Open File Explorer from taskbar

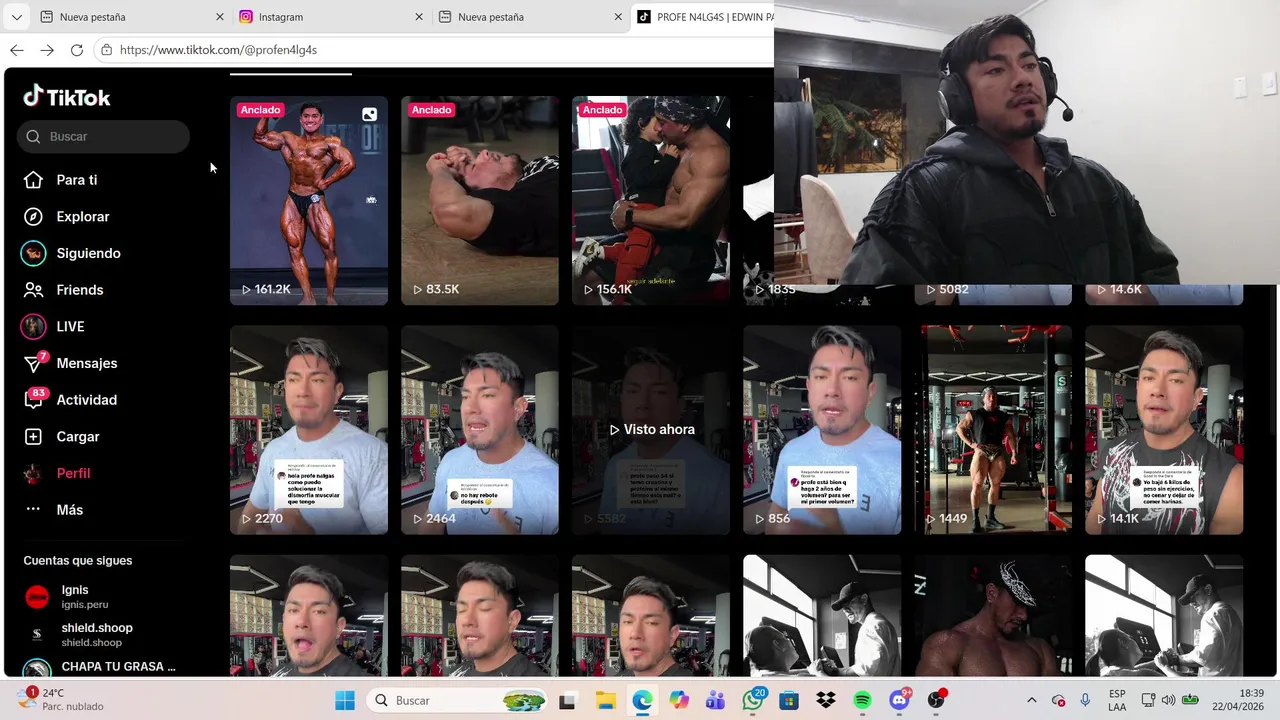click(x=605, y=701)
